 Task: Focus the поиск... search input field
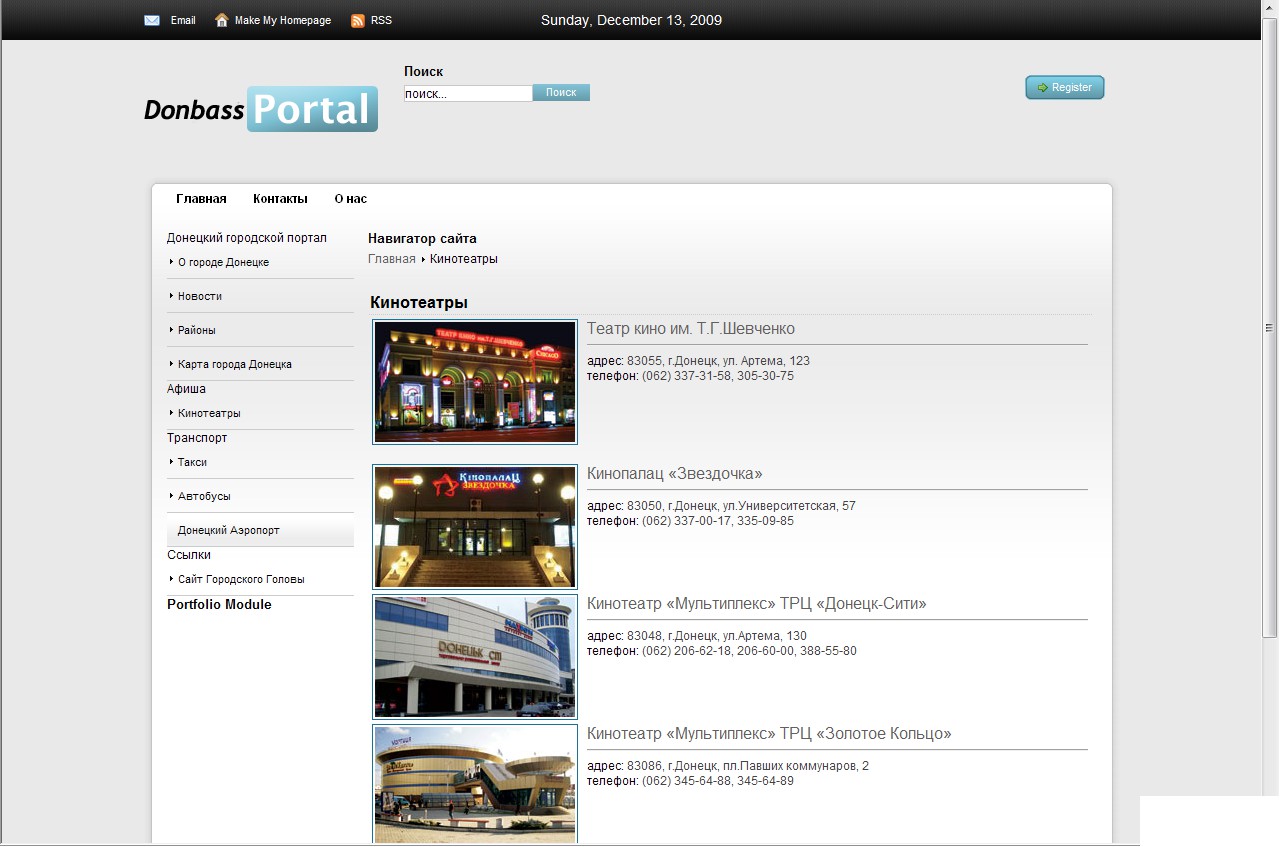pyautogui.click(x=468, y=93)
